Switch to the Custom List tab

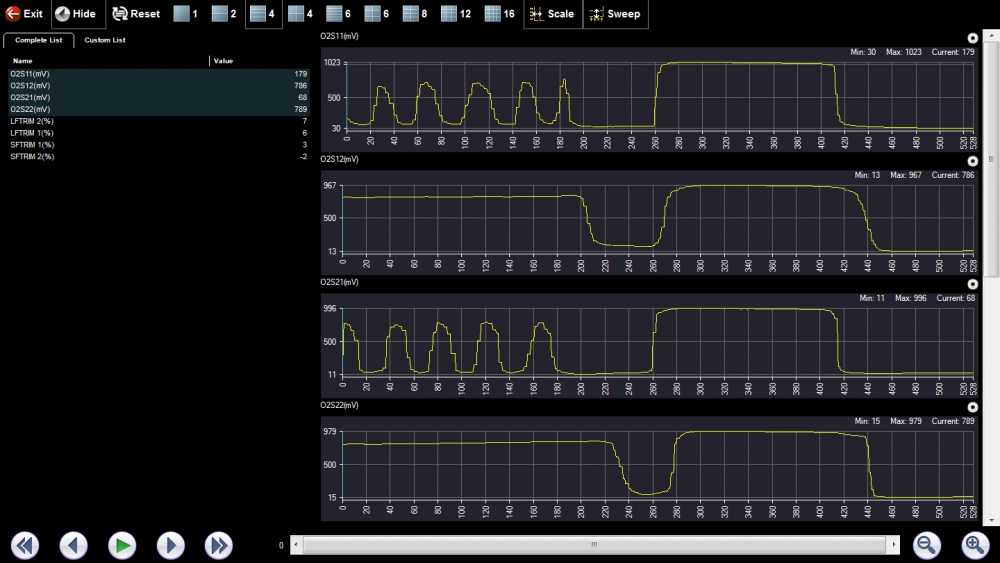[x=105, y=40]
